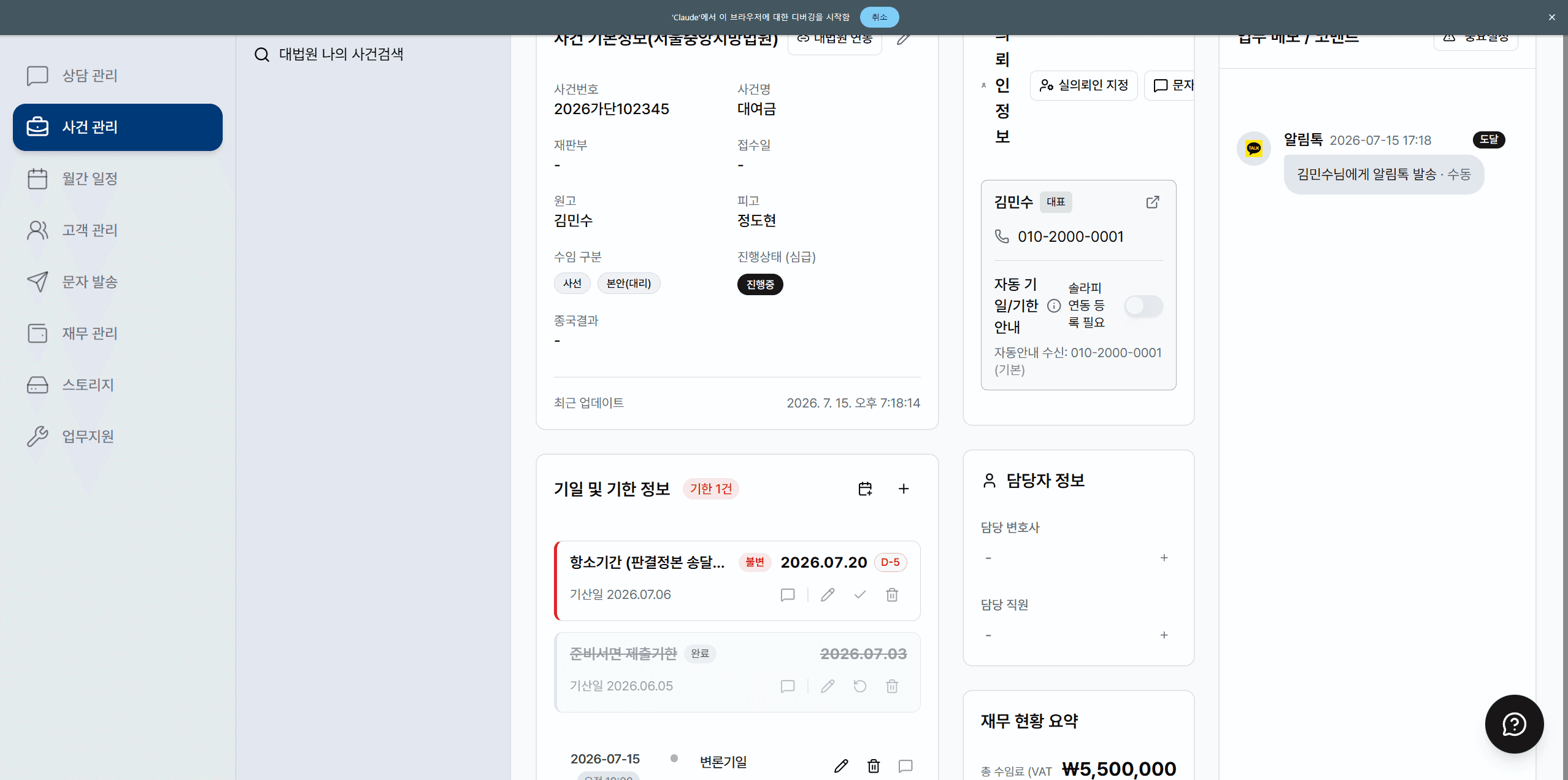Image resolution: width=1568 pixels, height=780 pixels.
Task: Add 담당 직원 with plus icon
Action: tap(1164, 635)
